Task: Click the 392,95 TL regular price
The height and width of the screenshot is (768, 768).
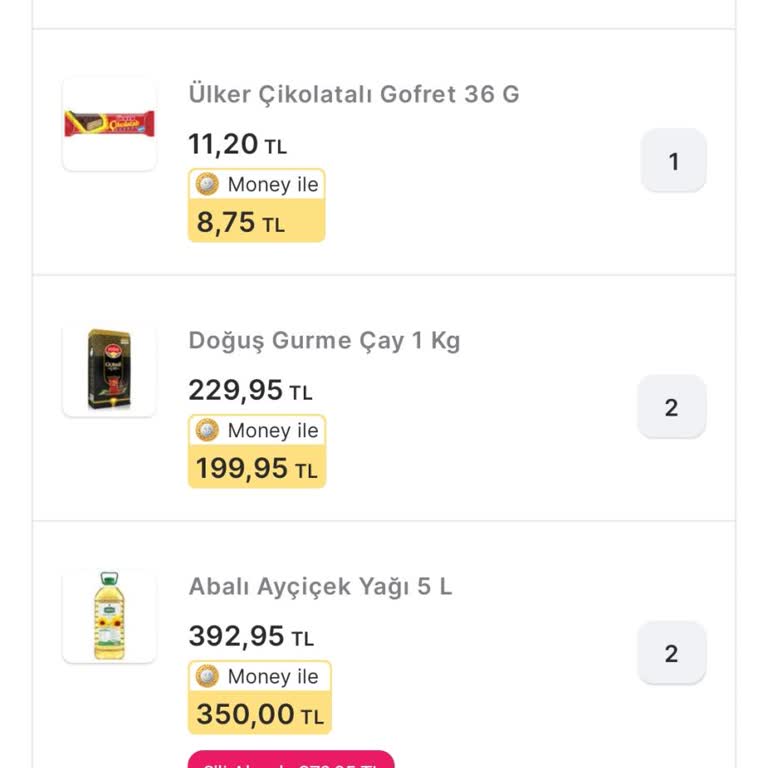Action: (251, 636)
